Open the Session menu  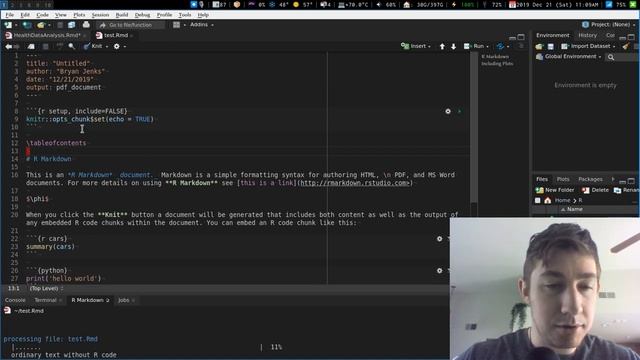click(x=100, y=15)
